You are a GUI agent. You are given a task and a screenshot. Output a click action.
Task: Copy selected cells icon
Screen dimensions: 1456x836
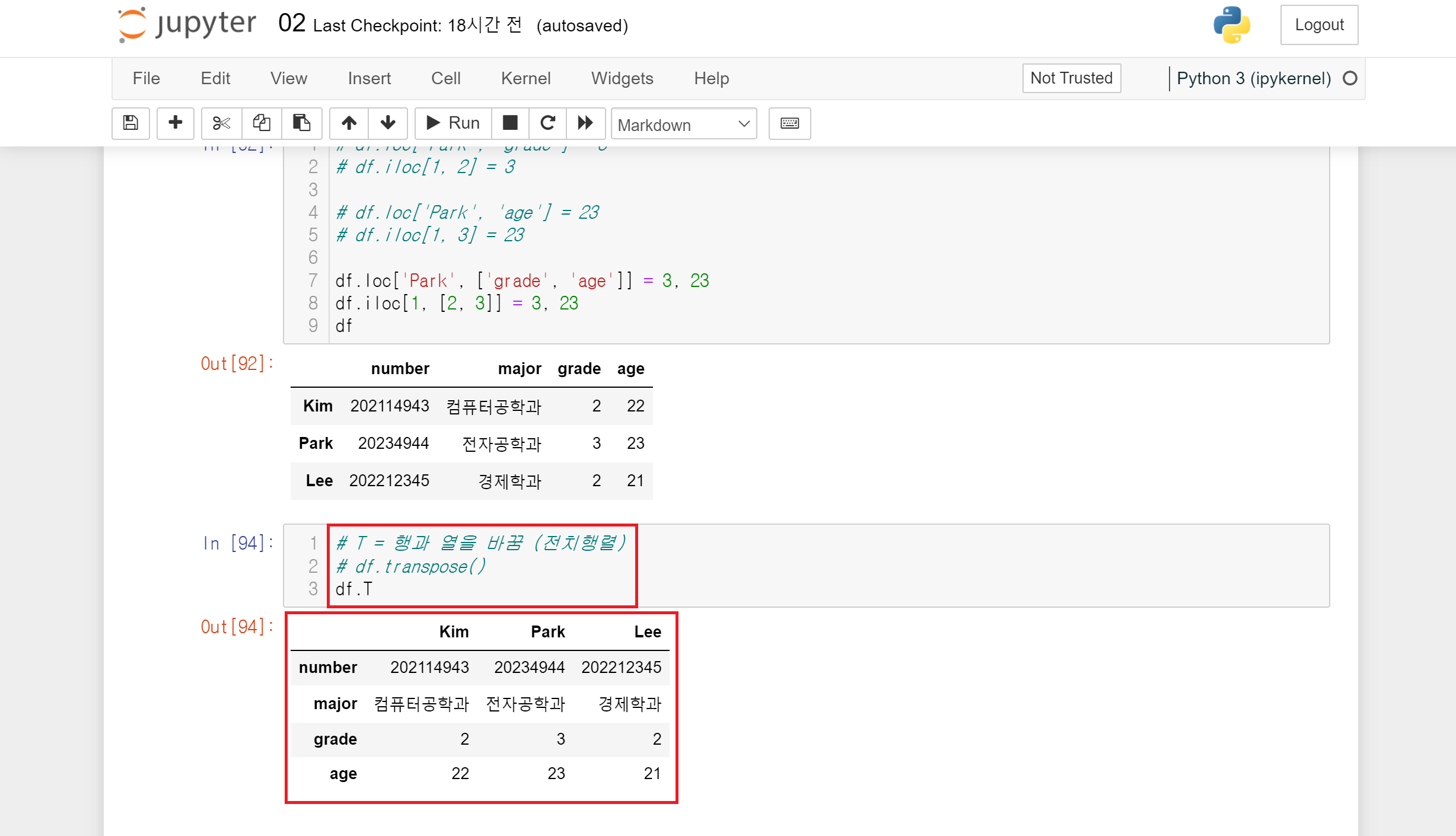[262, 123]
